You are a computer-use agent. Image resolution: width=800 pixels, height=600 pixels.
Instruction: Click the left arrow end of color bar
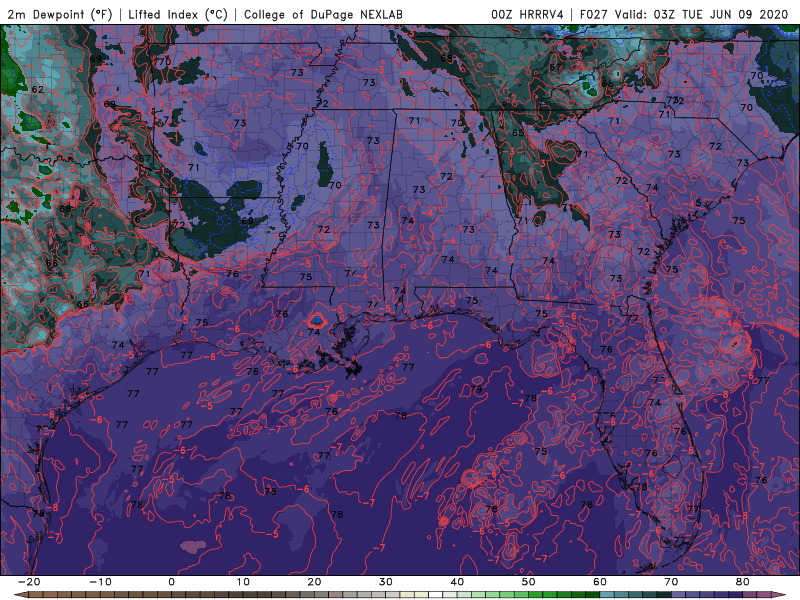click(x=20, y=595)
